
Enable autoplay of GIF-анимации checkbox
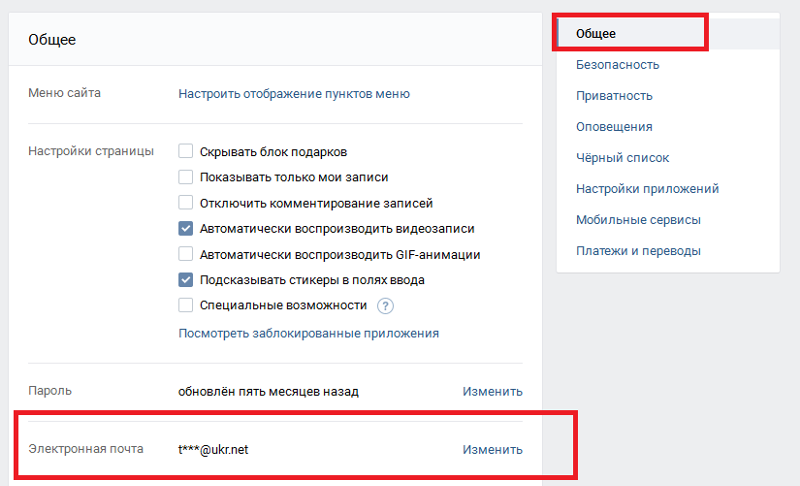click(186, 253)
